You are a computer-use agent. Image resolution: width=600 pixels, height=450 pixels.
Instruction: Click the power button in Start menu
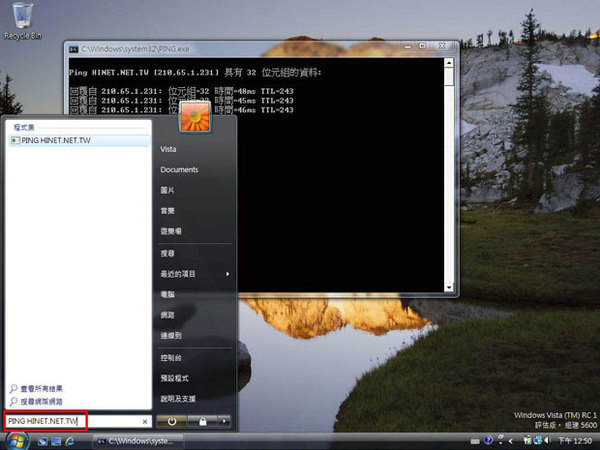(172, 421)
